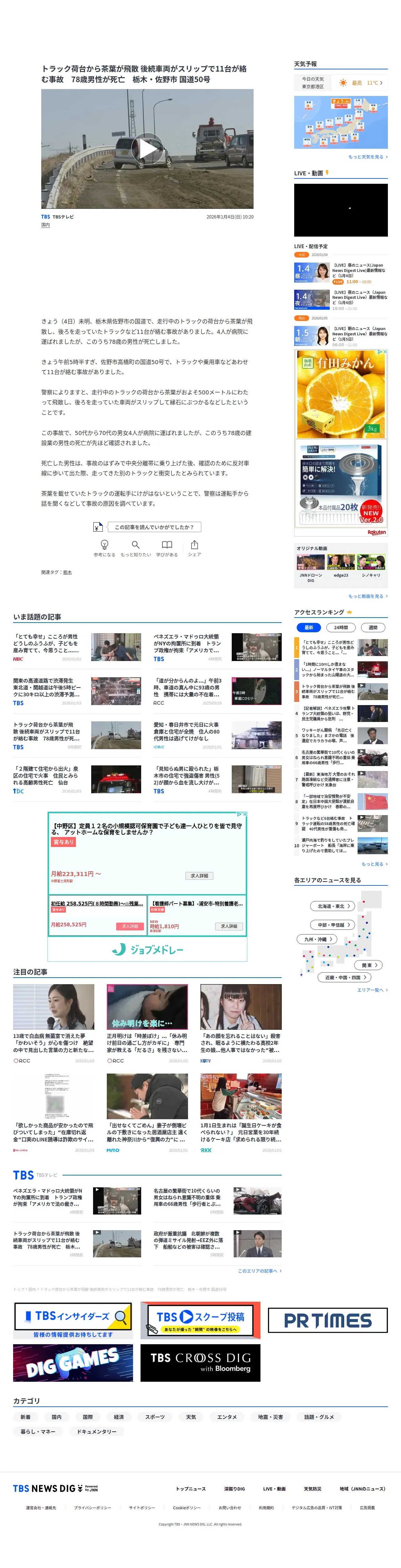Click the smiley document icon beside feedback prompt

coord(97,527)
